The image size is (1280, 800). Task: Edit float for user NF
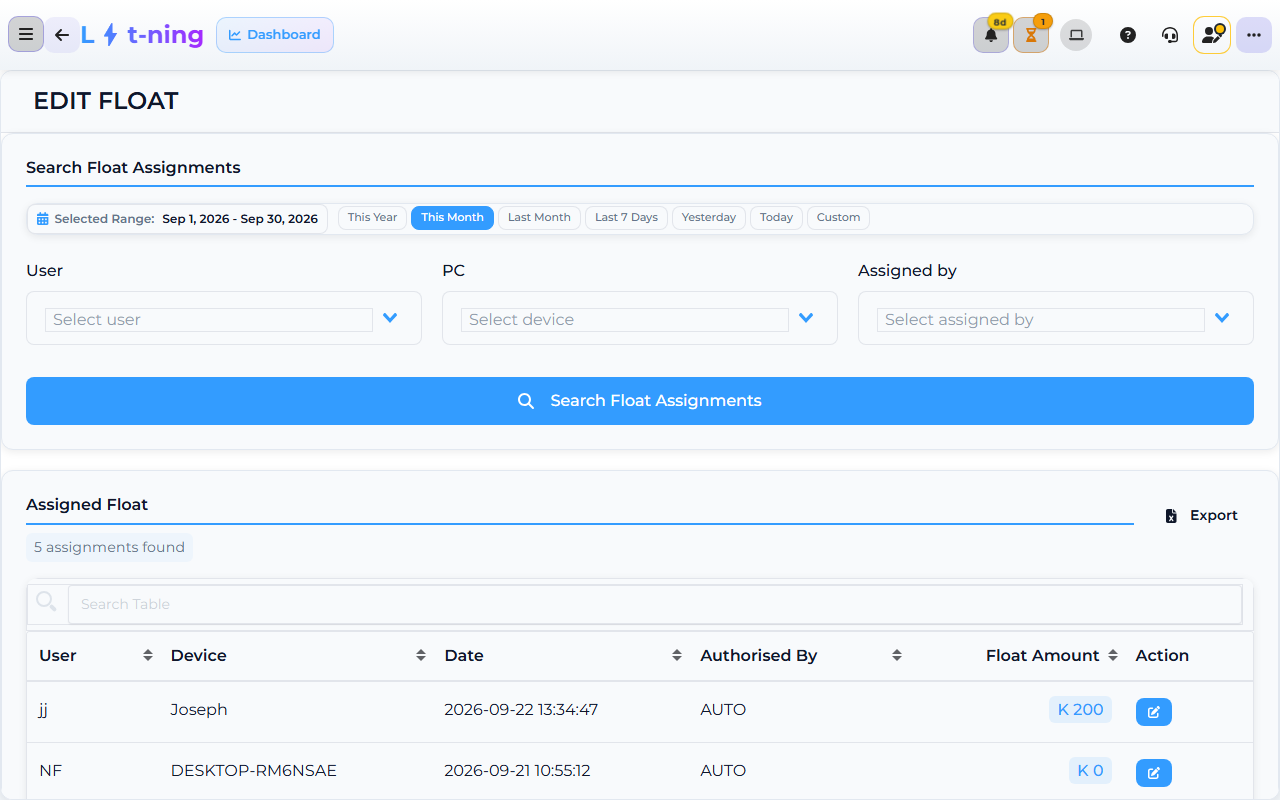click(1153, 773)
